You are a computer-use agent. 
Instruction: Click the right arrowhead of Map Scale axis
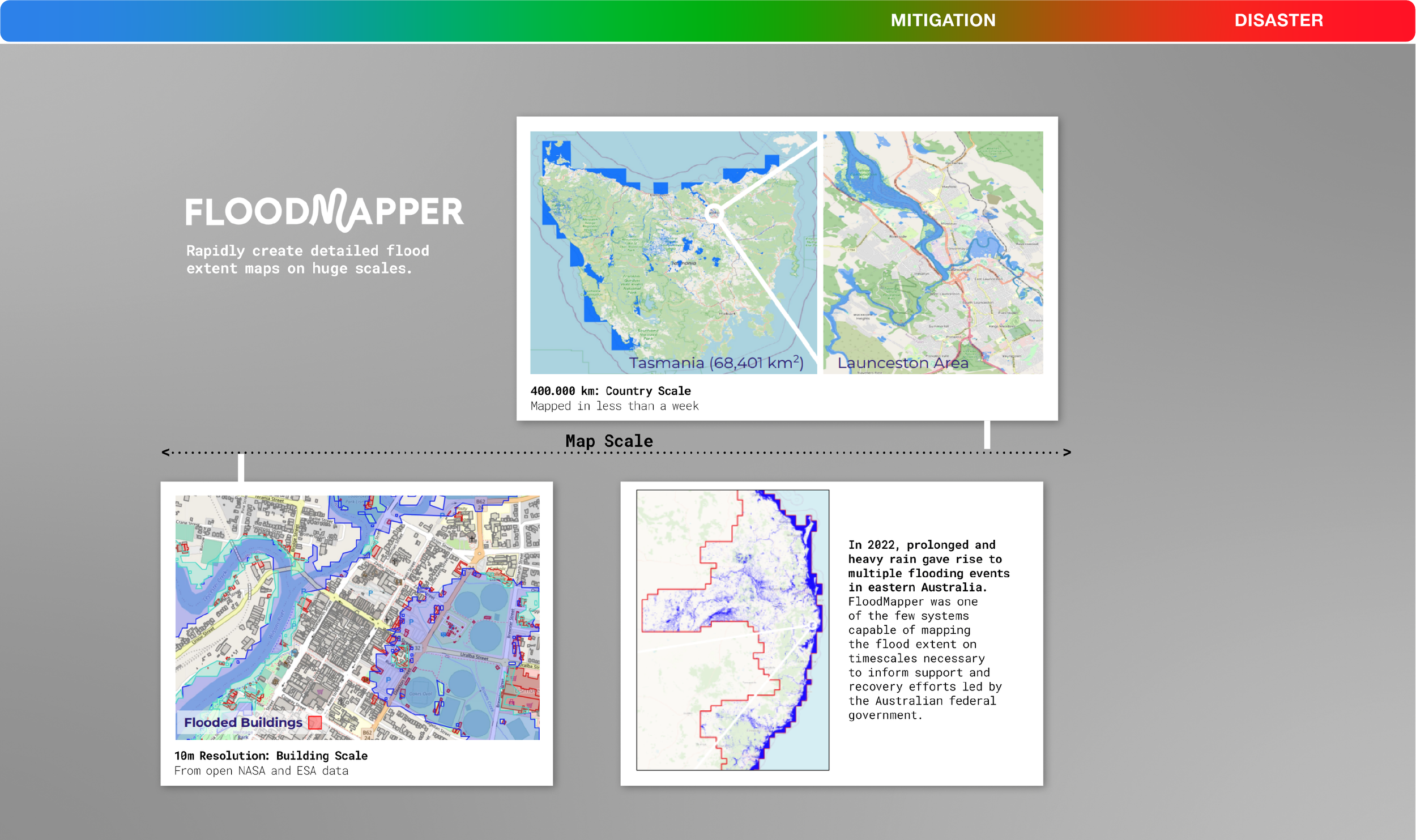pyautogui.click(x=1067, y=452)
